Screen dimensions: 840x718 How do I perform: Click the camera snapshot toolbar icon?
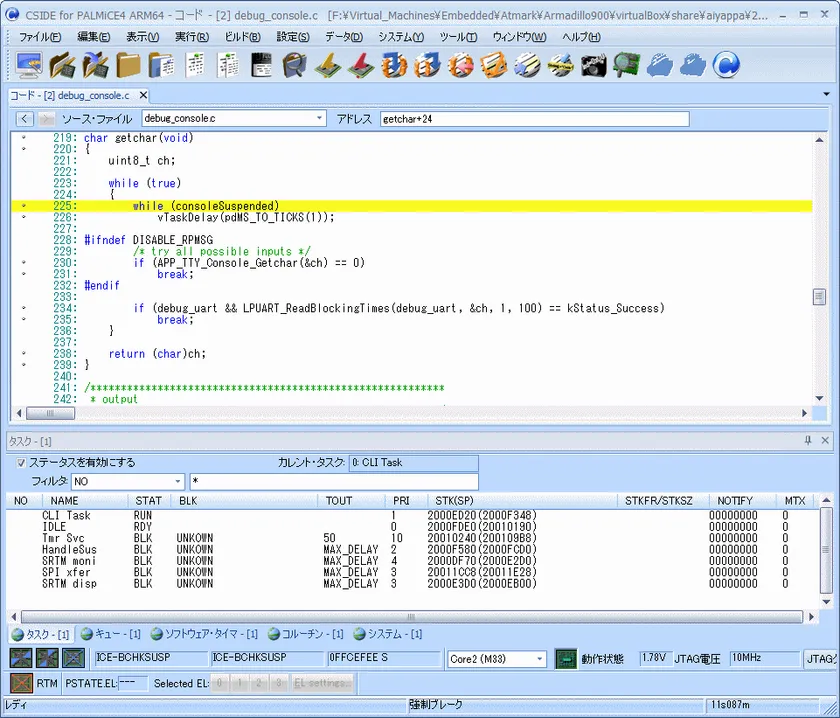(x=593, y=65)
